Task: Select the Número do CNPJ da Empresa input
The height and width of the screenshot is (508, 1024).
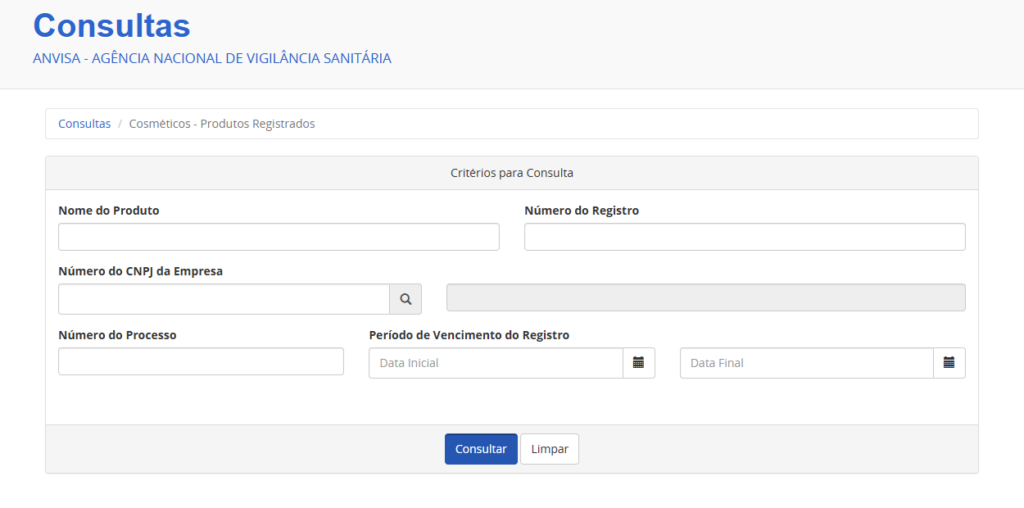Action: click(x=223, y=299)
